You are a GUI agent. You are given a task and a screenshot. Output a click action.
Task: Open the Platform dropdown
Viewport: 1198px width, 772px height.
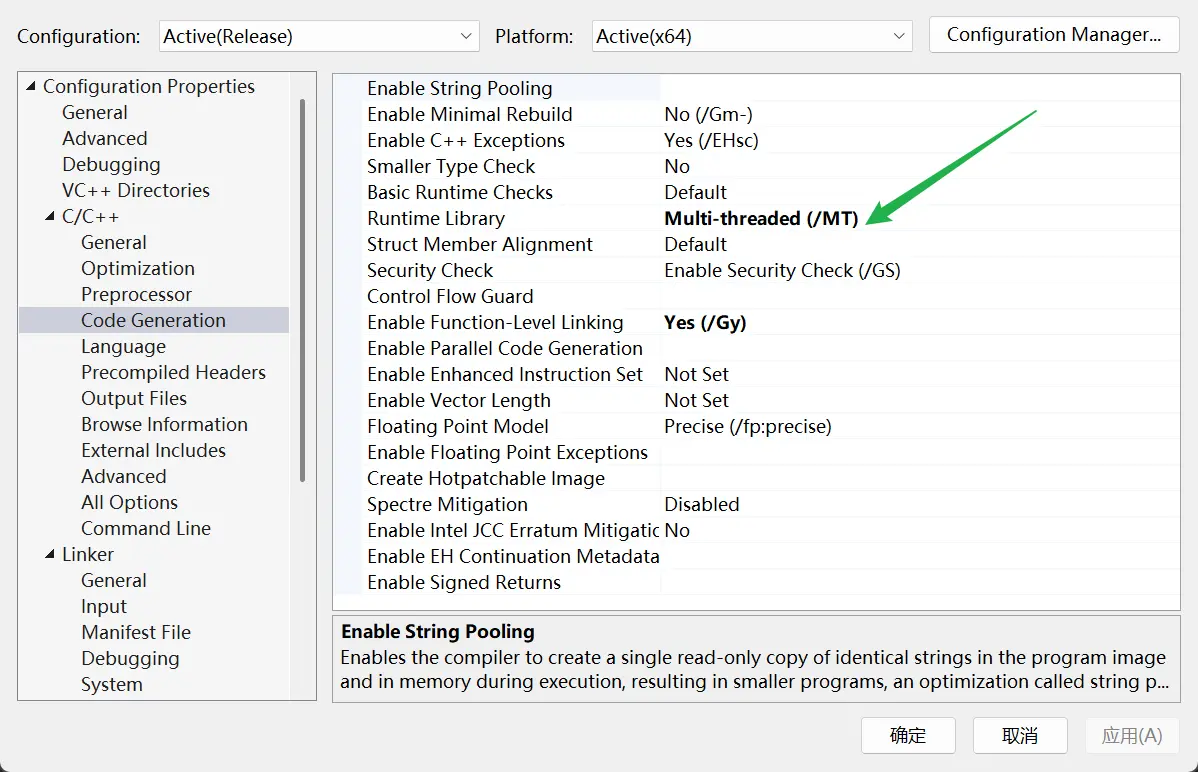coord(751,36)
